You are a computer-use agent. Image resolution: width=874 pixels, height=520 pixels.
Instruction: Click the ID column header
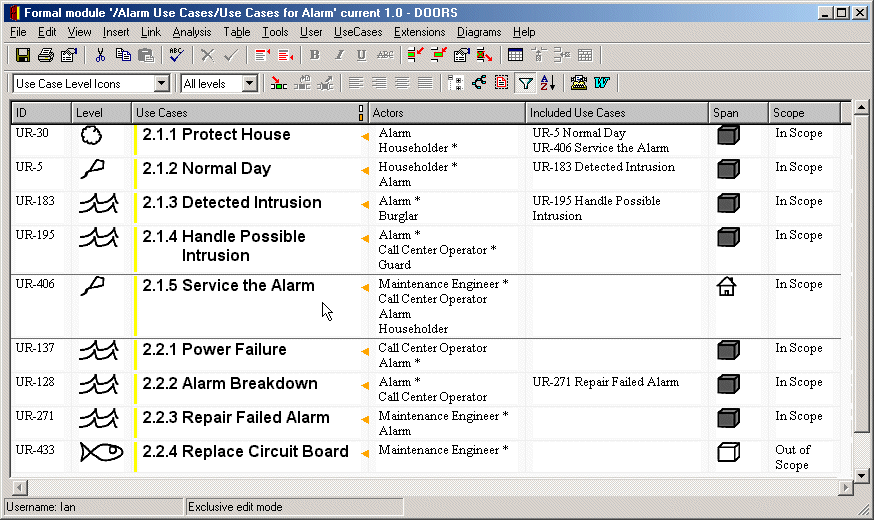pyautogui.click(x=41, y=113)
